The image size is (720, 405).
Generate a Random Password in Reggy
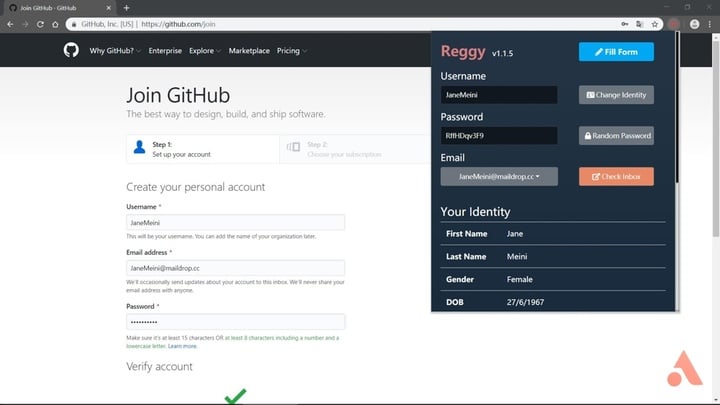pos(616,135)
